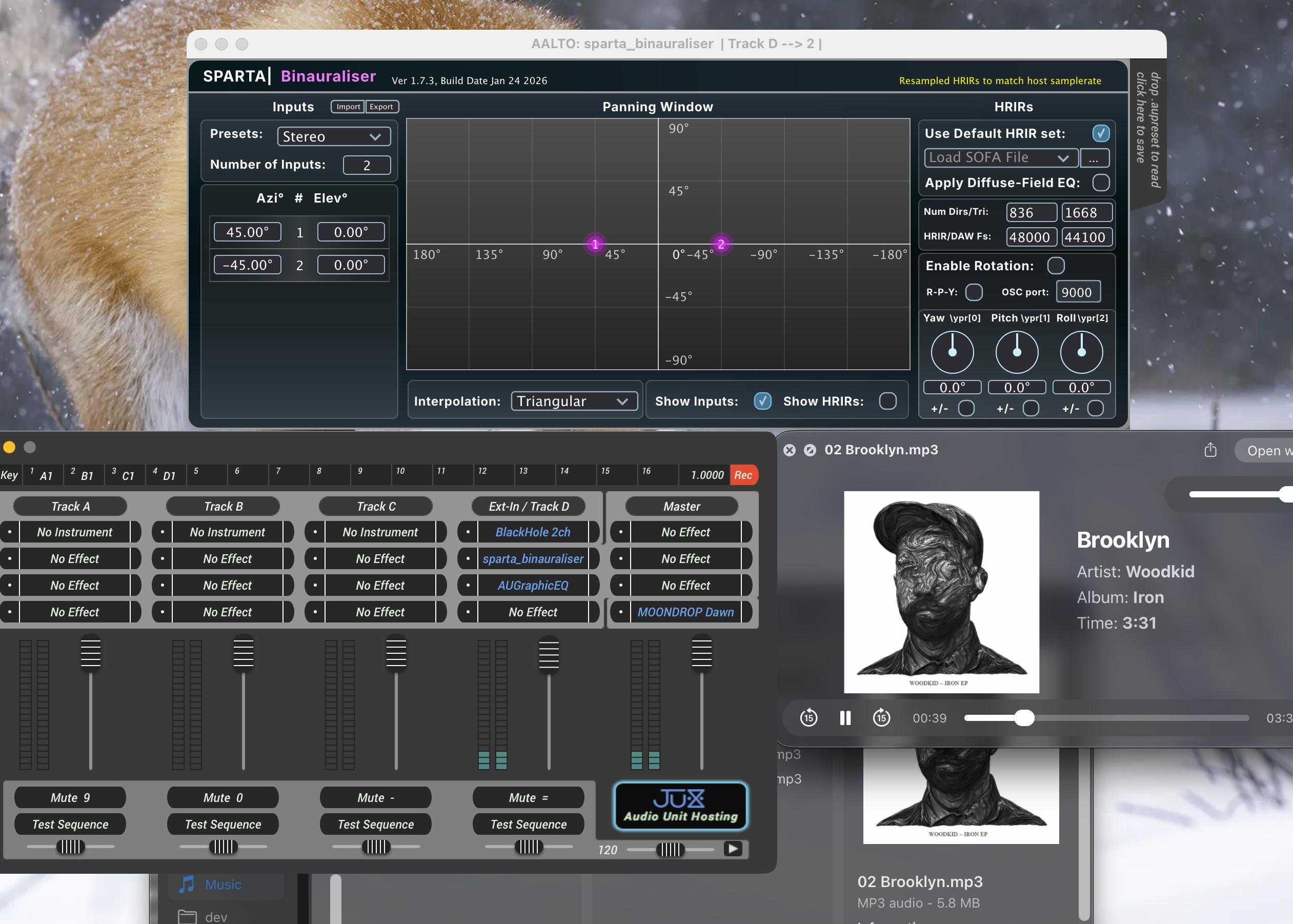Enable the Show HRIRs checkbox

[x=887, y=401]
